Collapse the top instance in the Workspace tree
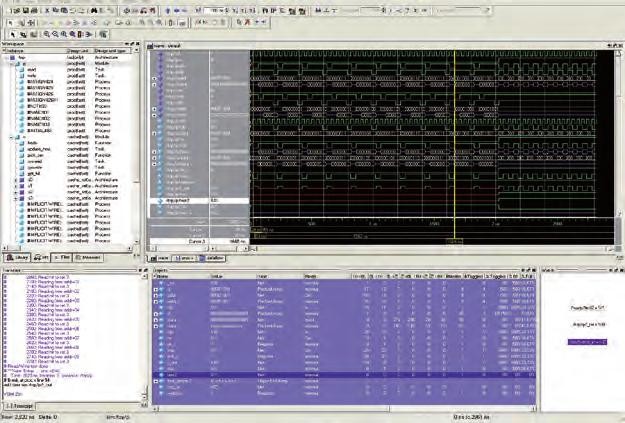The width and height of the screenshot is (625, 423). [6, 58]
